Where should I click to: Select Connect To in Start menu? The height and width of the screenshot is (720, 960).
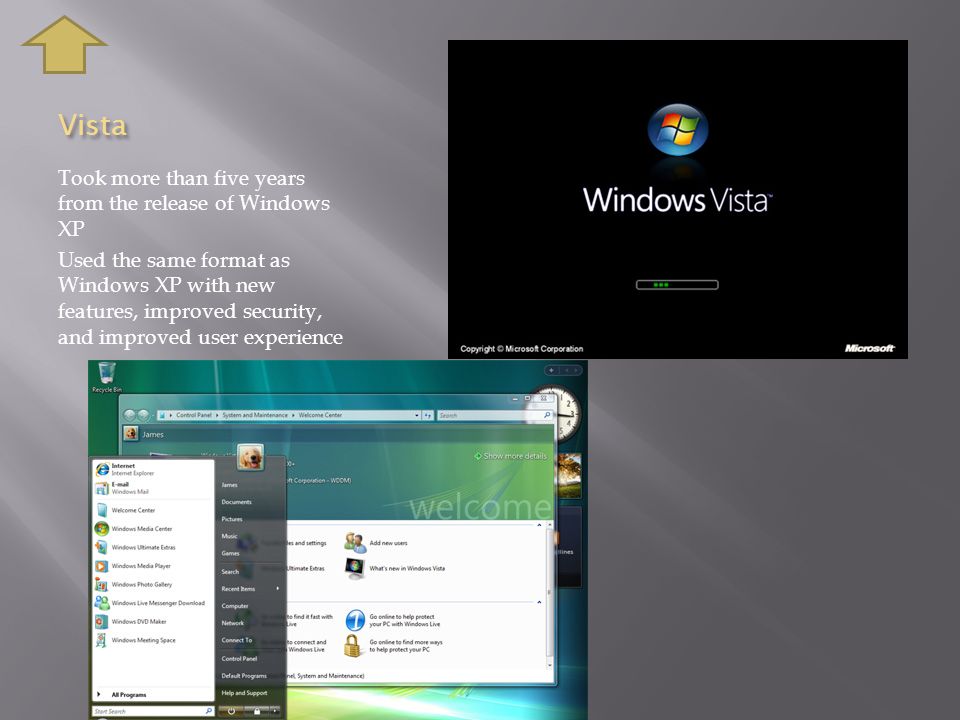237,640
